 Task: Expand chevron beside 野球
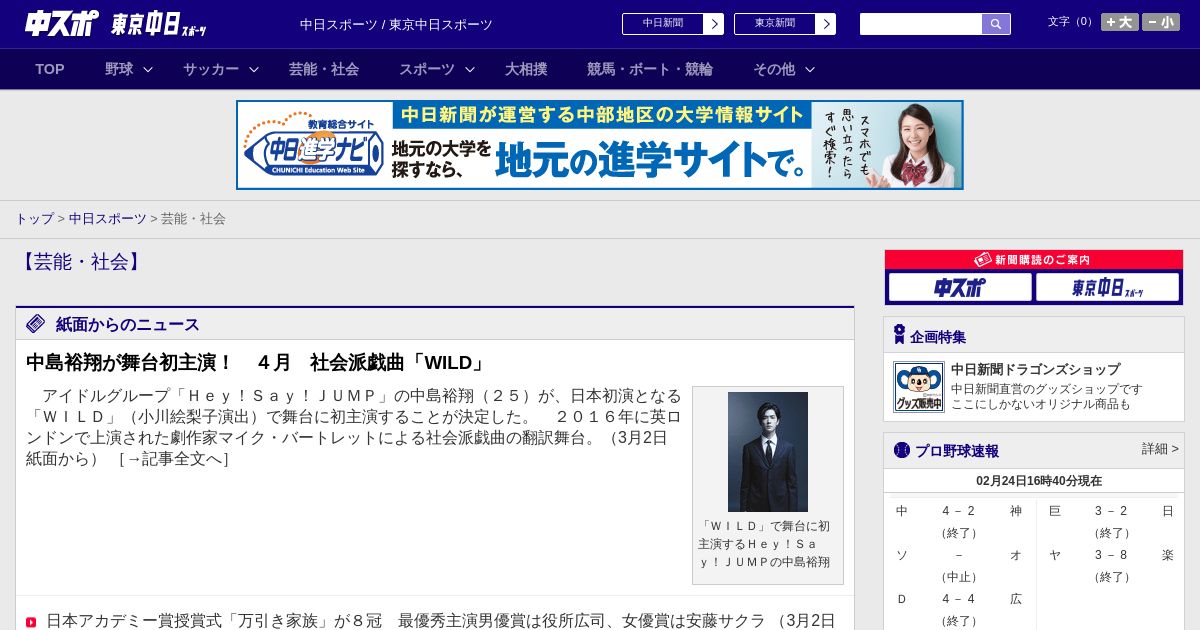click(148, 70)
